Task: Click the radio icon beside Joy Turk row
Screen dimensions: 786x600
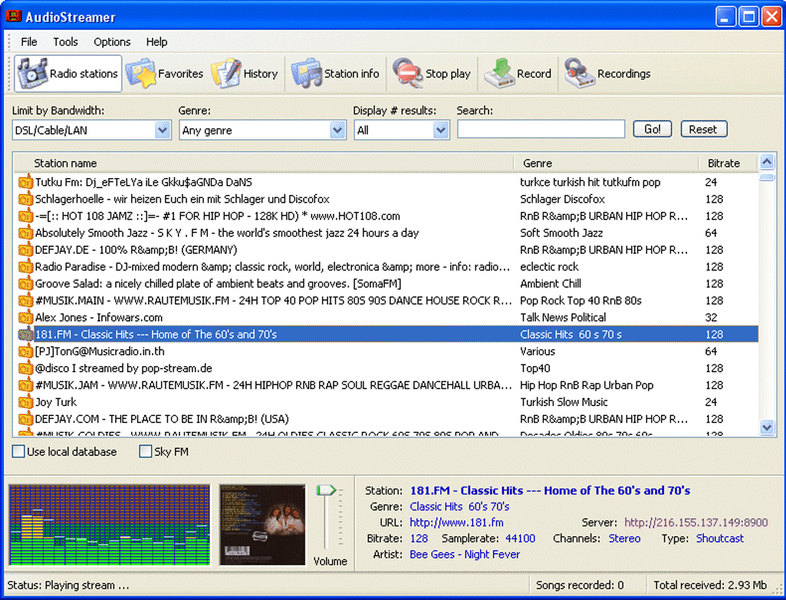Action: pyautogui.click(x=25, y=402)
